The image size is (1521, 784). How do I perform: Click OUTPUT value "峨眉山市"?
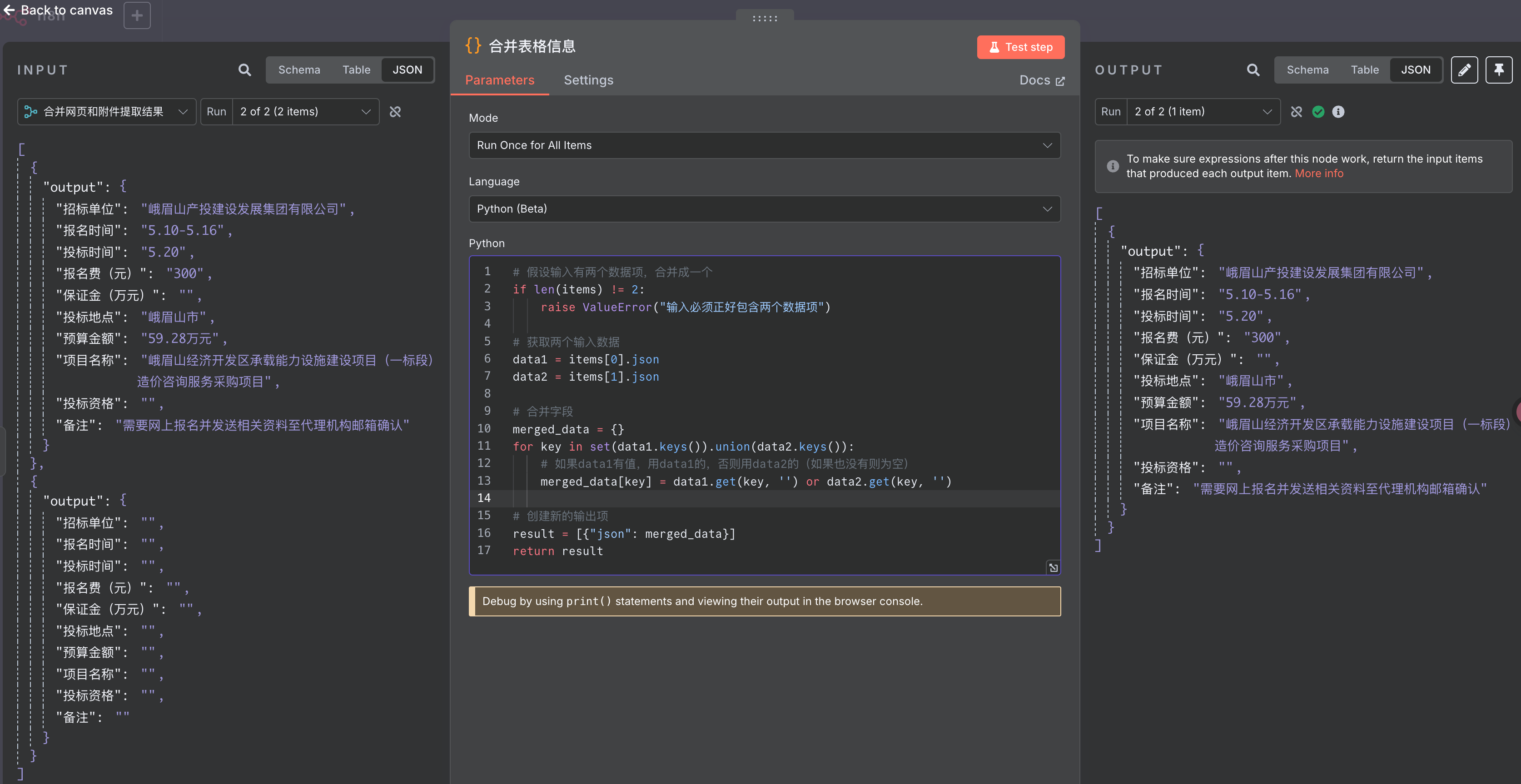click(1251, 381)
